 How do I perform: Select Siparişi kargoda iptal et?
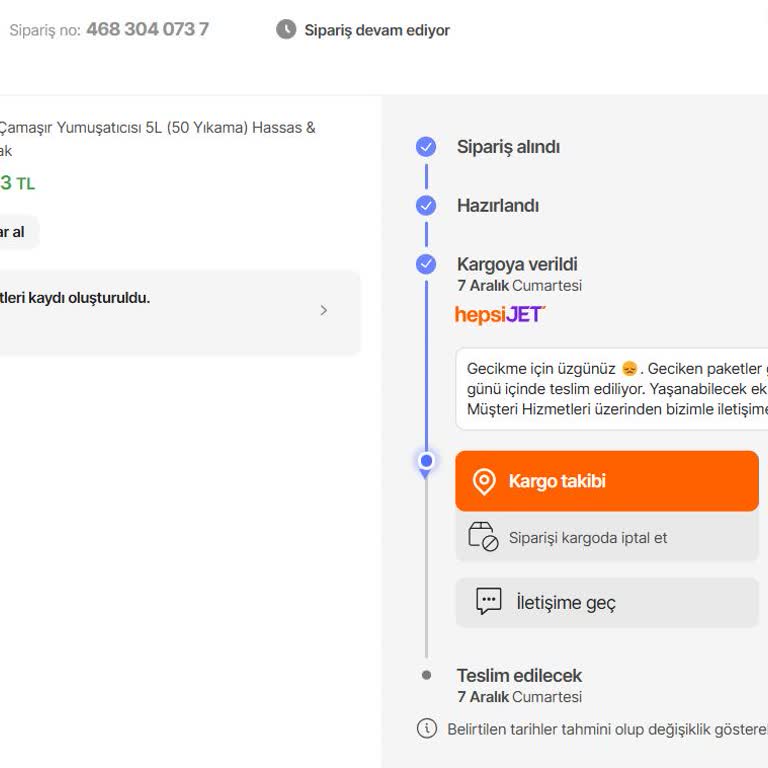607,537
